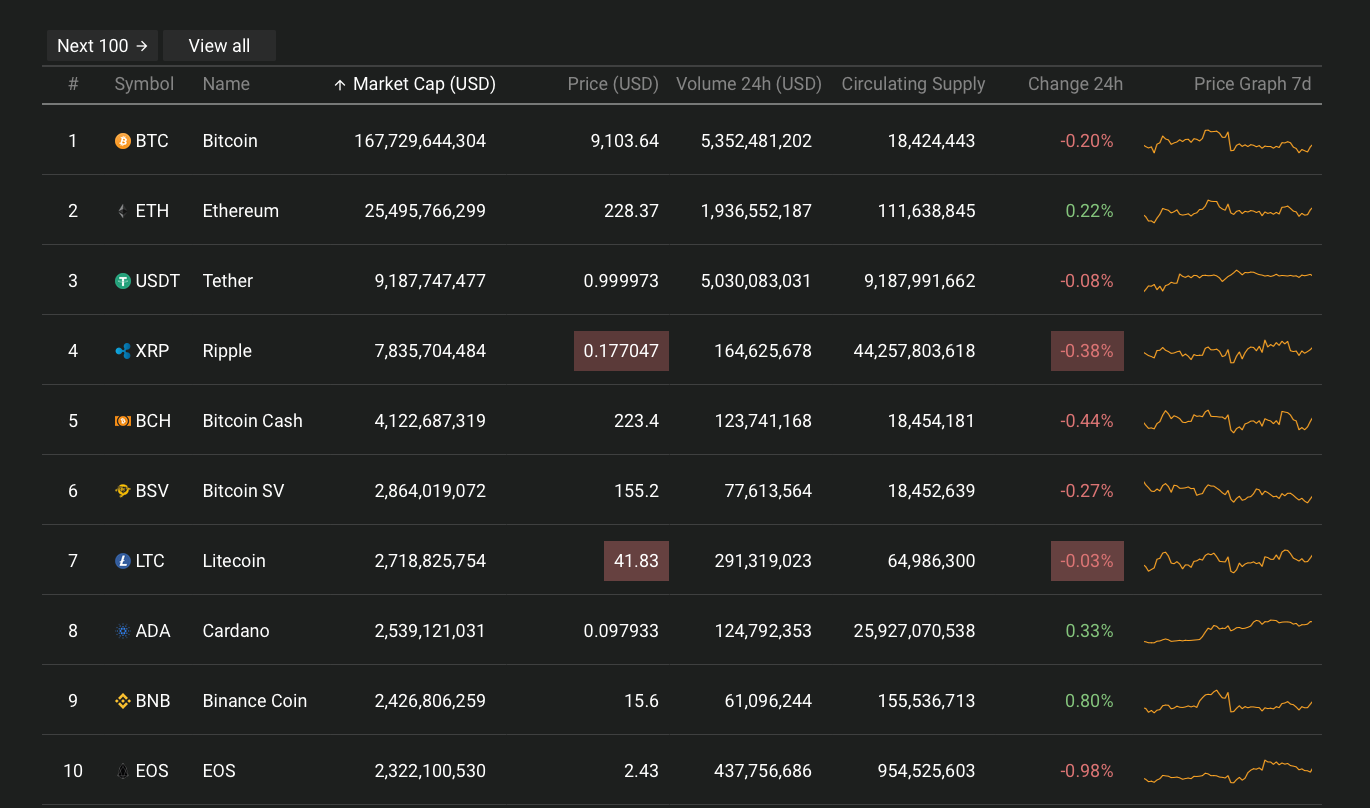Click the Ethereum ETH coin icon
This screenshot has height=808, width=1370.
coord(123,211)
